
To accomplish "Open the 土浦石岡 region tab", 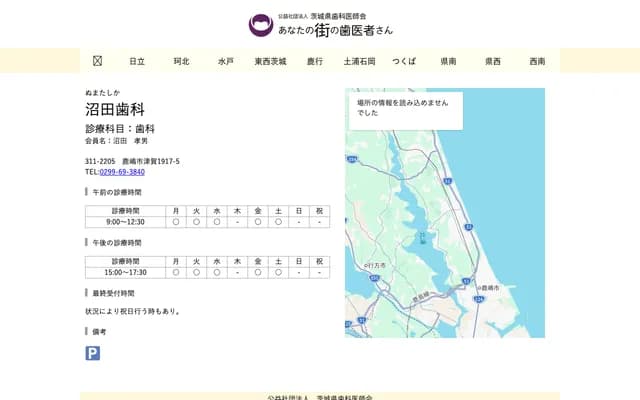I will tap(359, 61).
